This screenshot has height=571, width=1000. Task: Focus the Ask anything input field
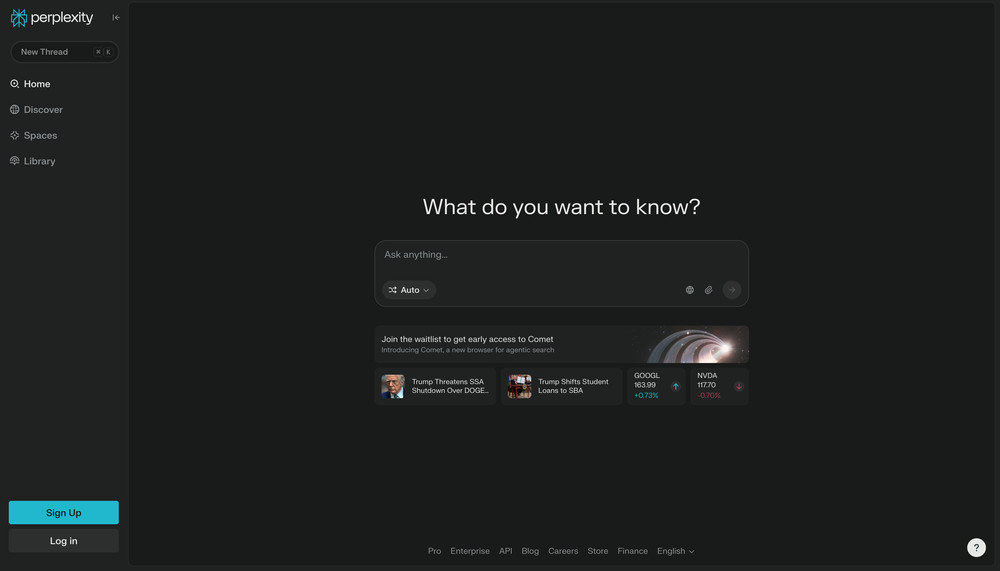point(560,255)
